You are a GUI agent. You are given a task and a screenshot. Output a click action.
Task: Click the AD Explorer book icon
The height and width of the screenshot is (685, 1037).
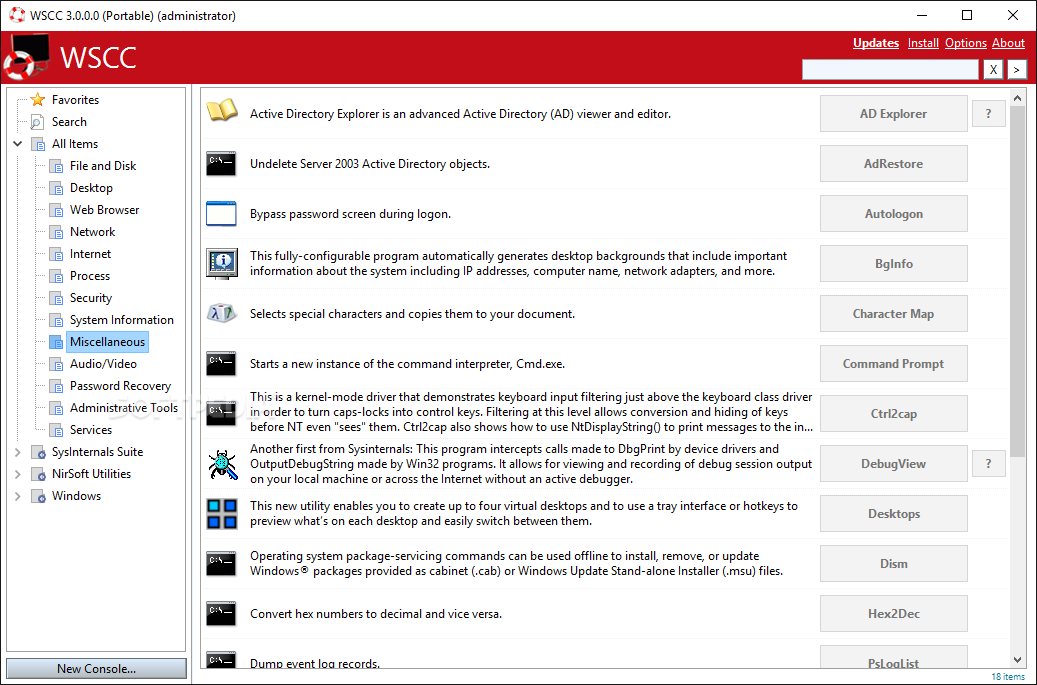click(222, 110)
